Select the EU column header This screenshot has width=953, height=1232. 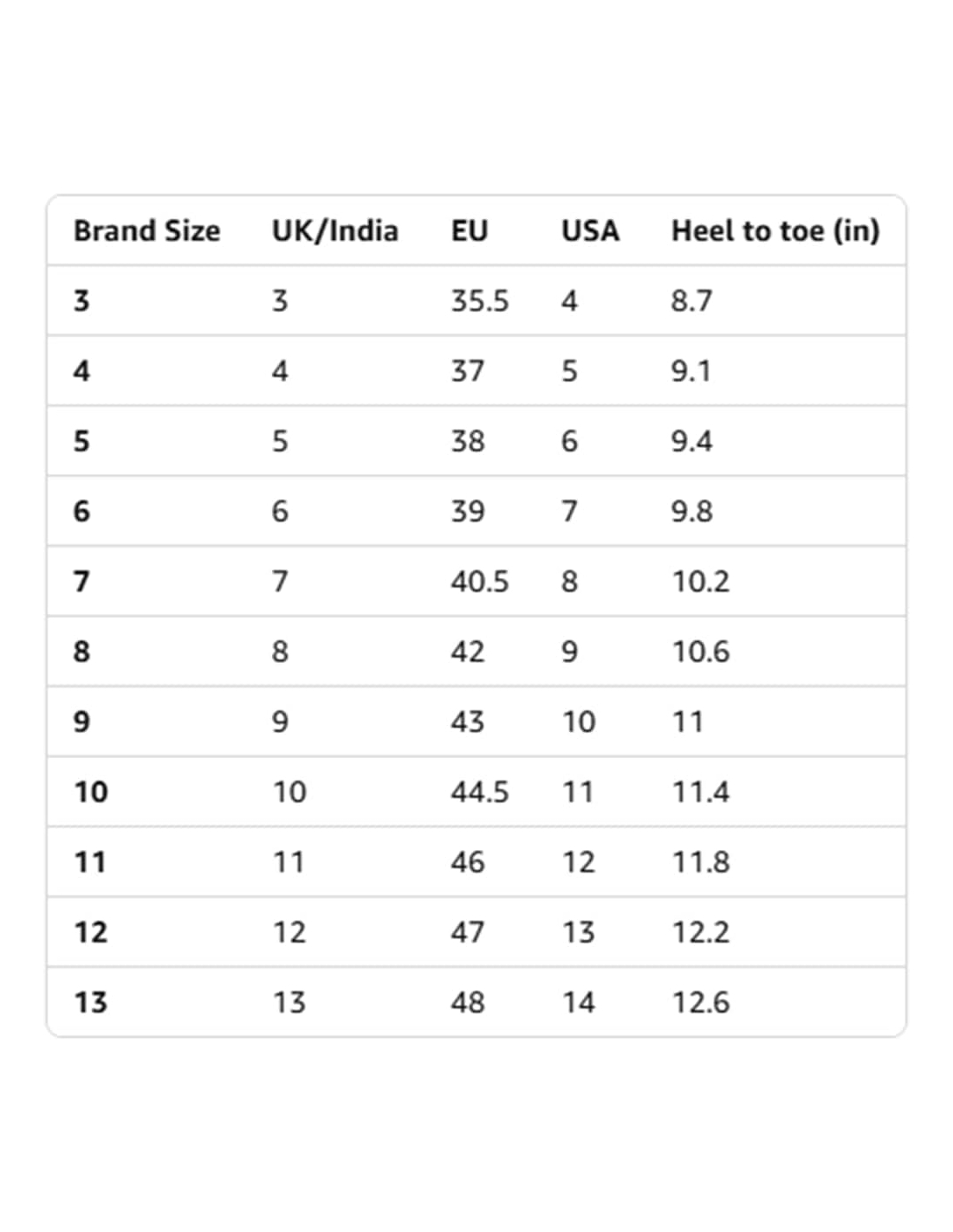click(470, 230)
